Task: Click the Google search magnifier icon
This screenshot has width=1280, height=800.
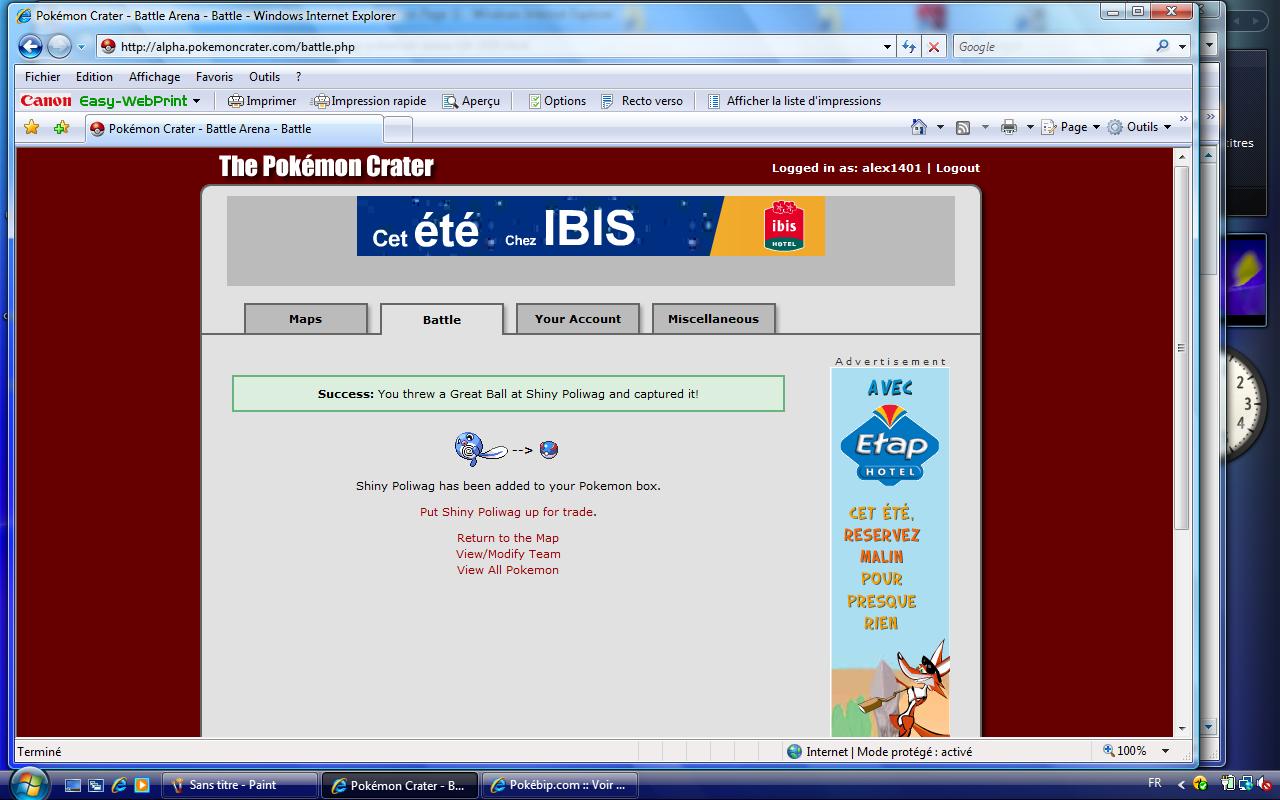Action: coord(1162,46)
